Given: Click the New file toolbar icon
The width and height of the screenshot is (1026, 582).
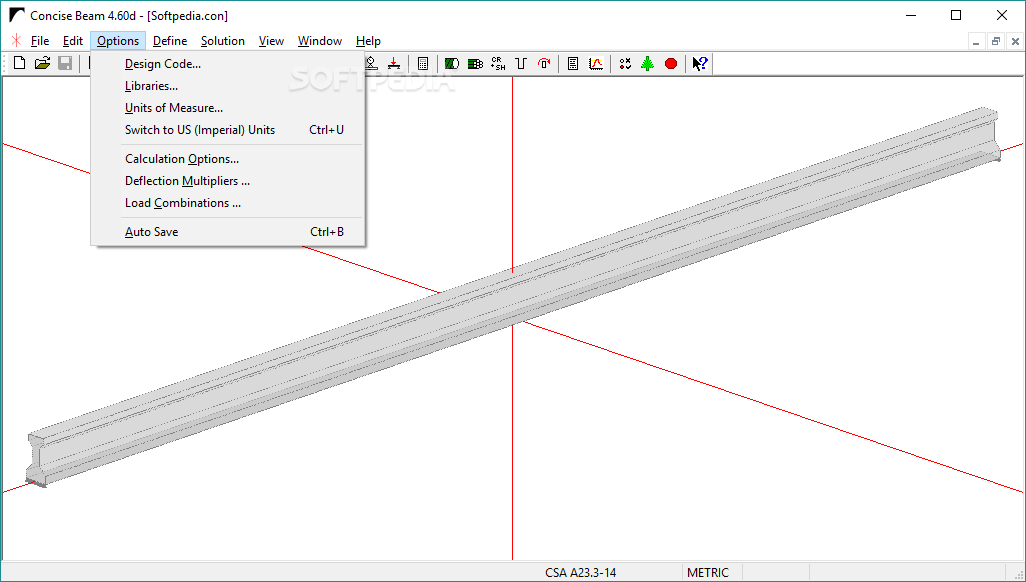Looking at the screenshot, I should coord(20,64).
